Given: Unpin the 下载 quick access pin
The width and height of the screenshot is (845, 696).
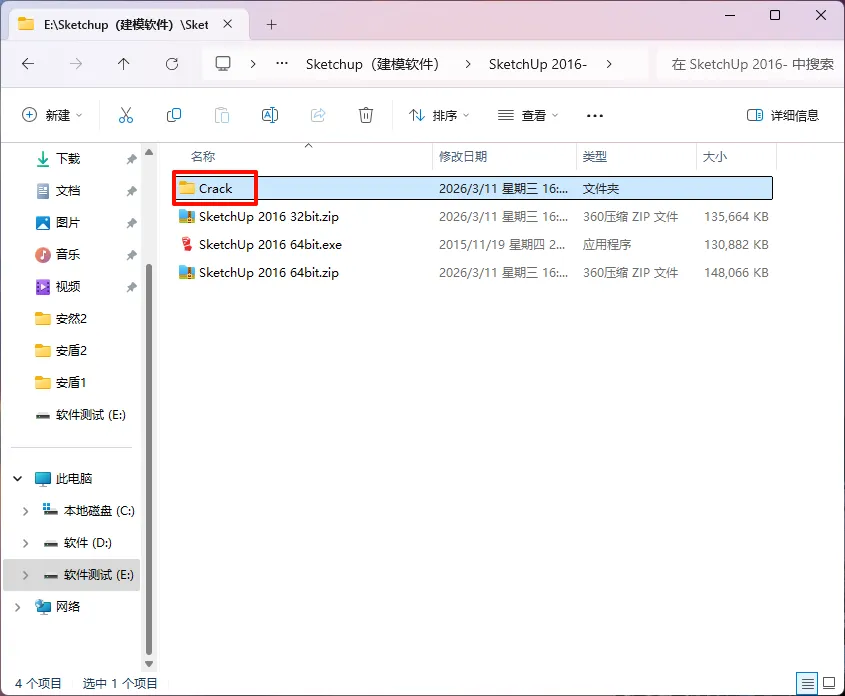Looking at the screenshot, I should pos(131,159).
